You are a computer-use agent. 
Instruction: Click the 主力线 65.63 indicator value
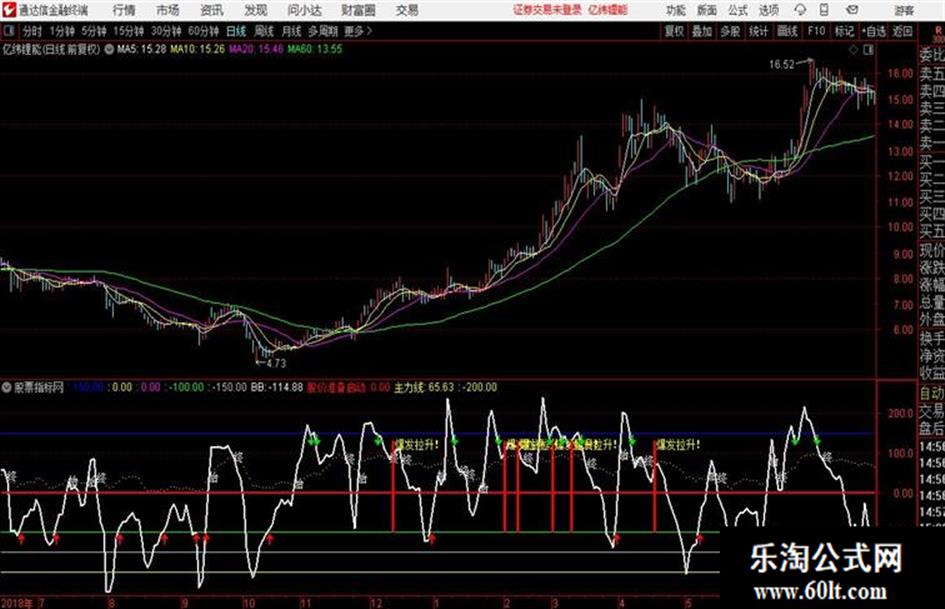click(424, 387)
